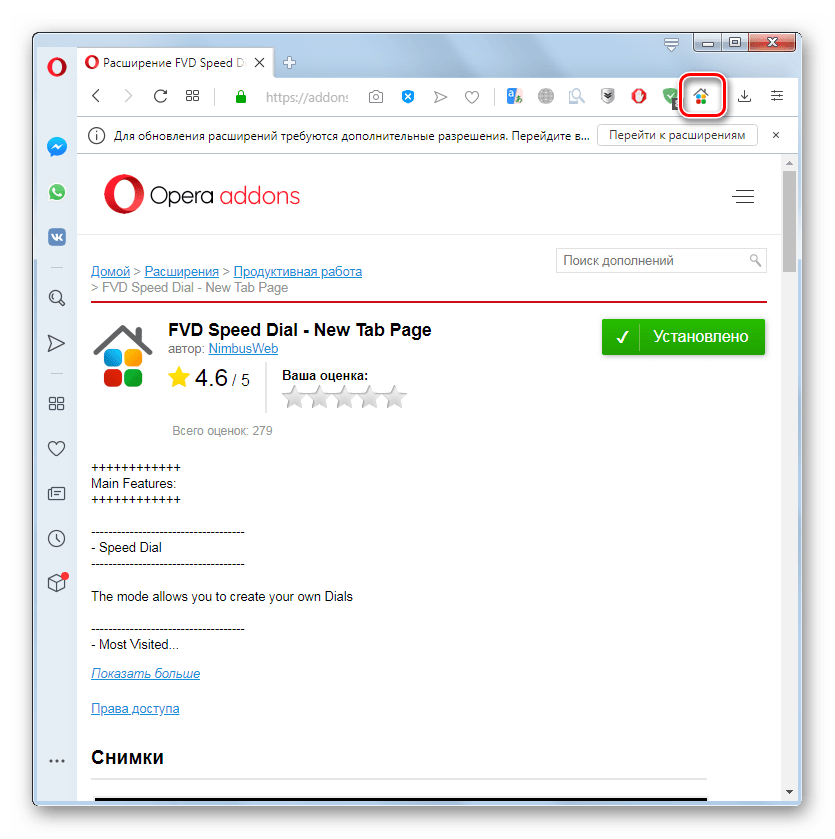Click the scrollbar down arrow

pos(790,792)
